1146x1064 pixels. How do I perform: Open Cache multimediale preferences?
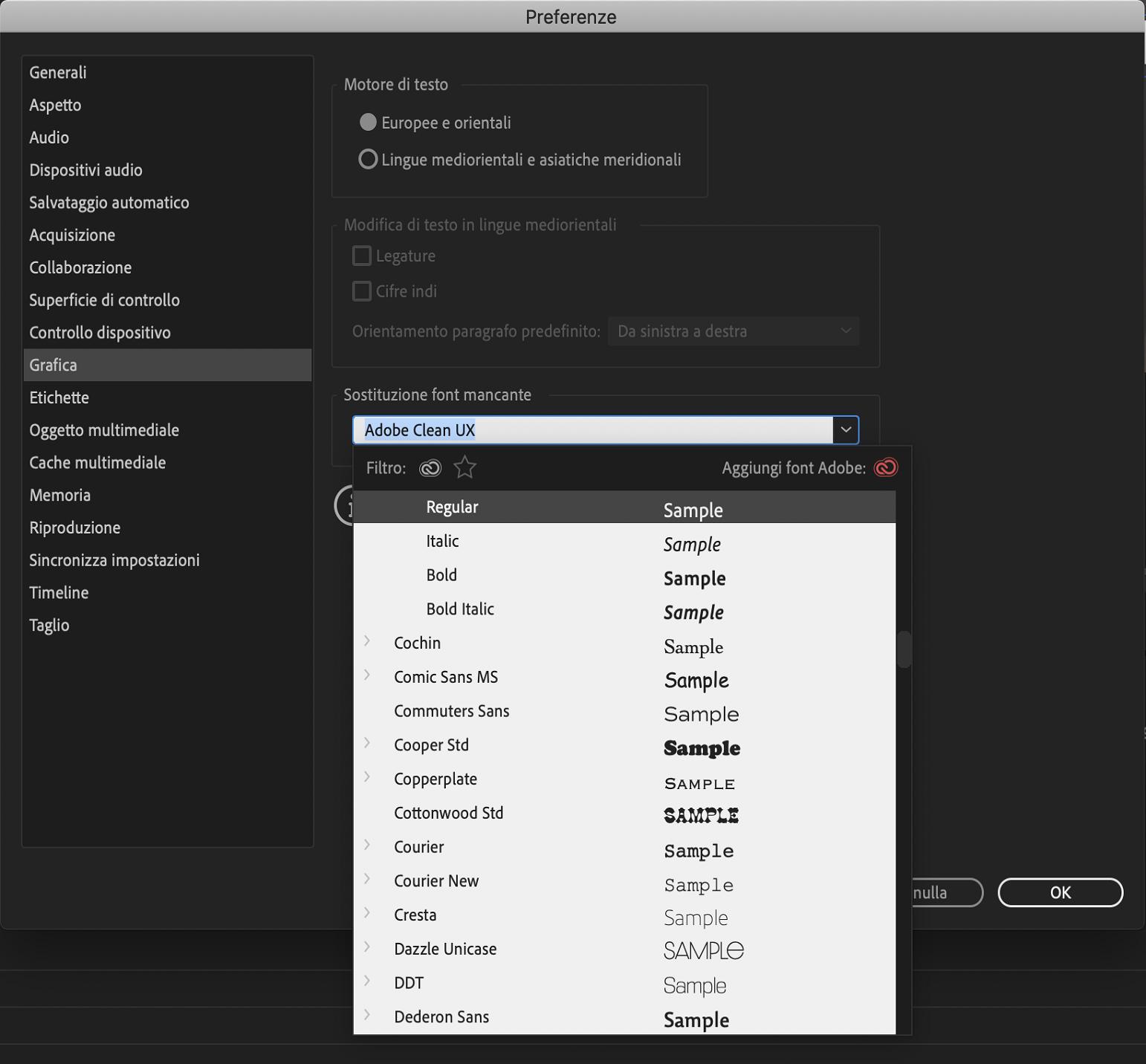(167, 463)
